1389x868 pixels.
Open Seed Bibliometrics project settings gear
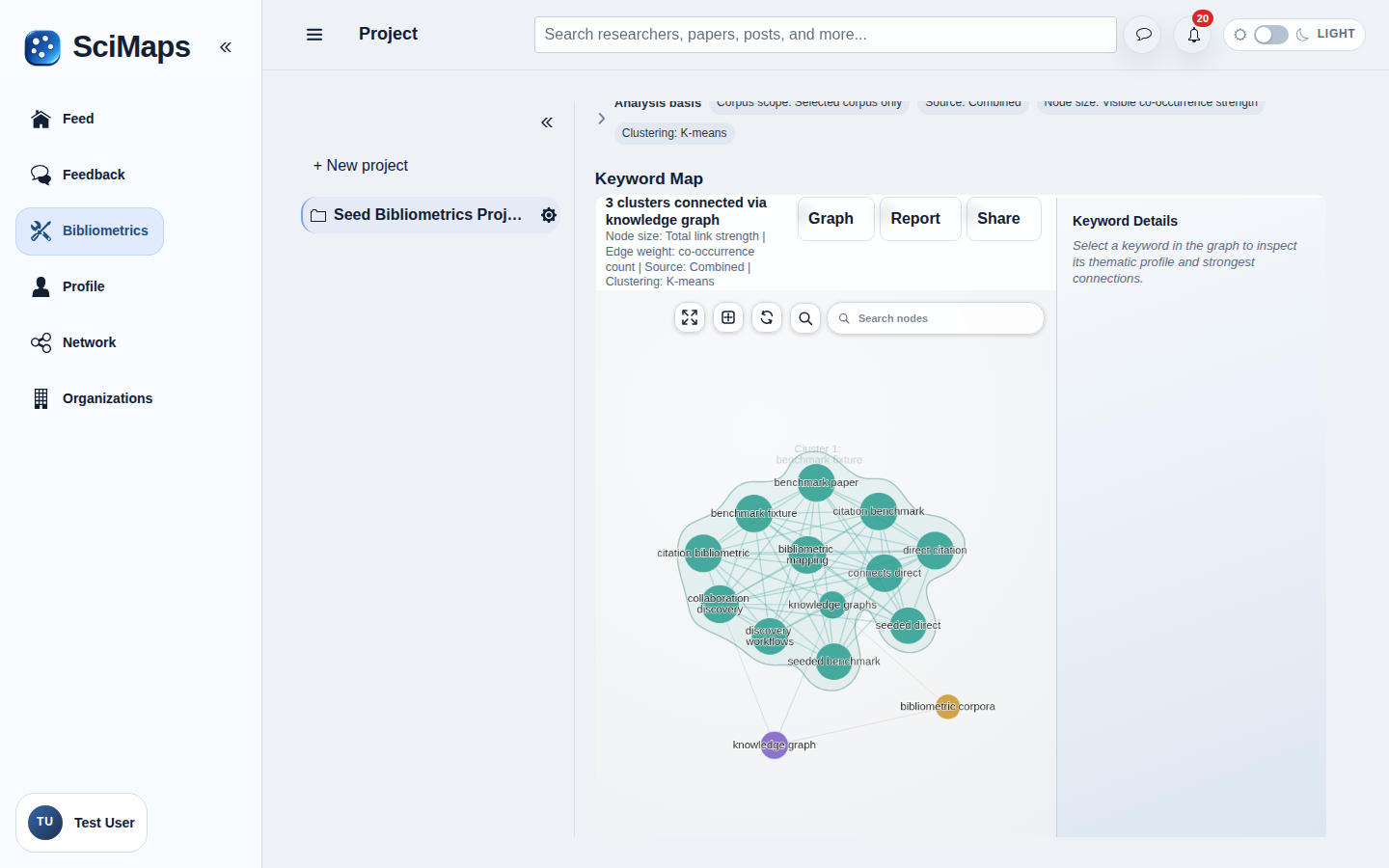coord(549,215)
